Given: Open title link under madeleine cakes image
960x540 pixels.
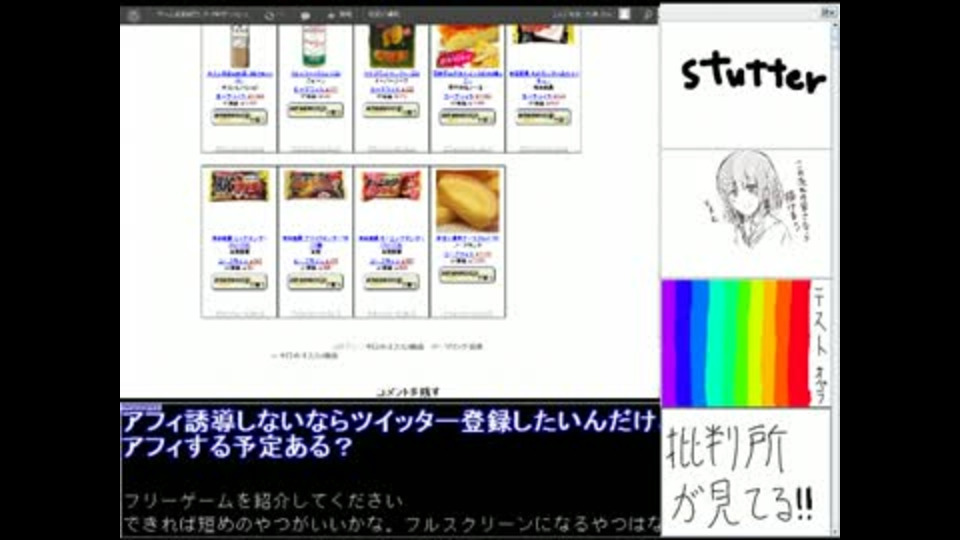Looking at the screenshot, I should [x=467, y=239].
